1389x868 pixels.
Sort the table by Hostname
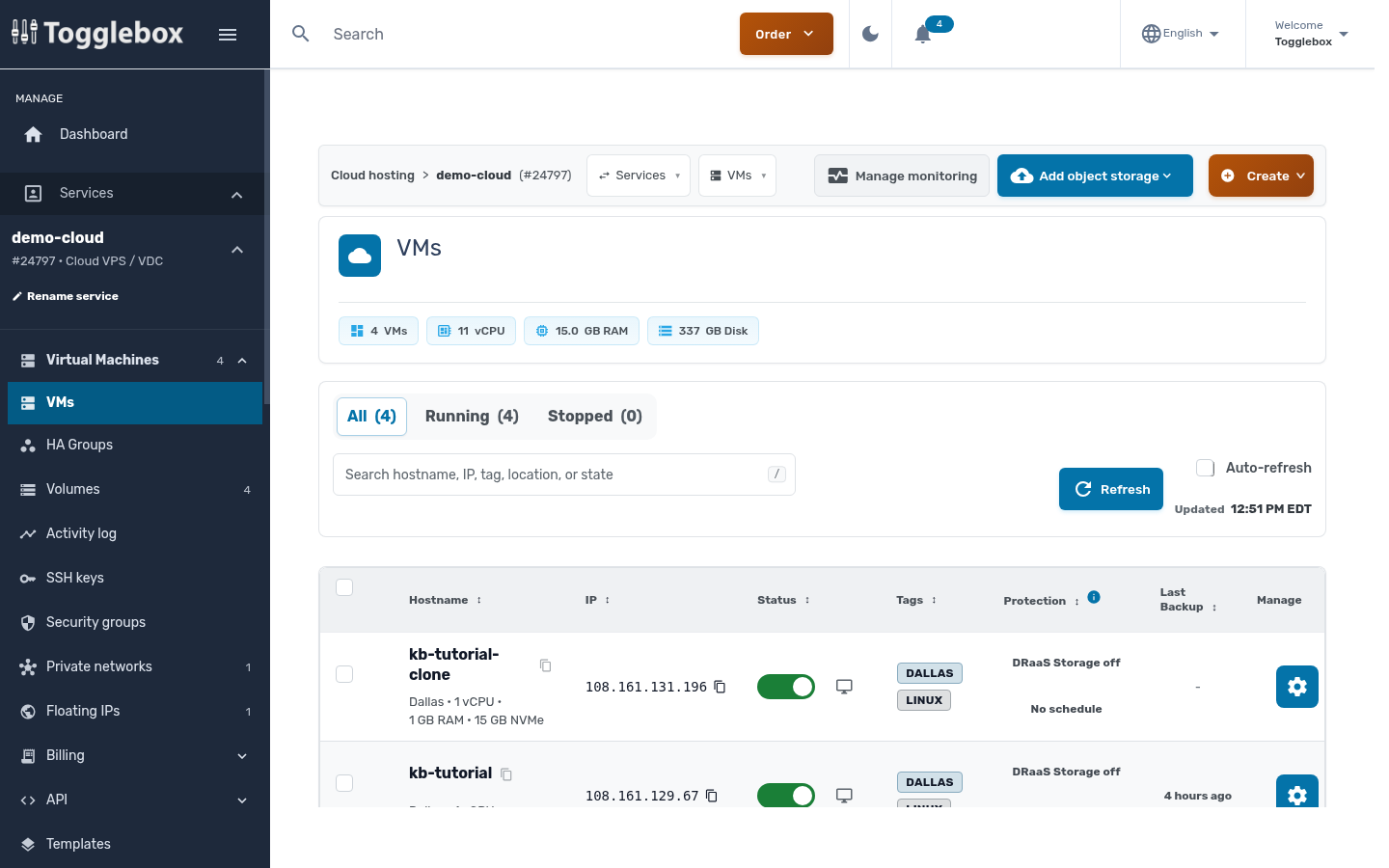coord(445,600)
